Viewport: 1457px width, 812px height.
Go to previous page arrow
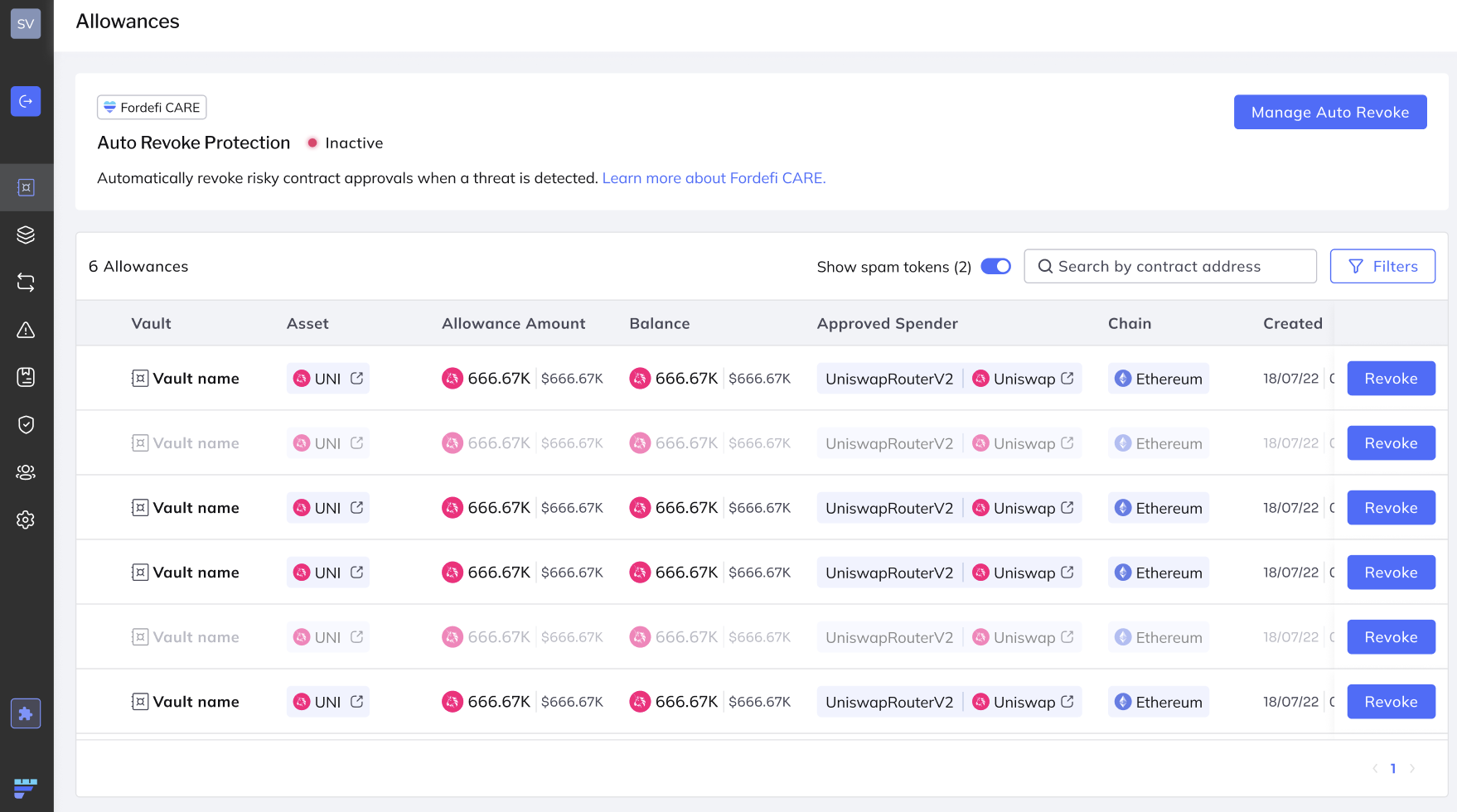pyautogui.click(x=1375, y=768)
